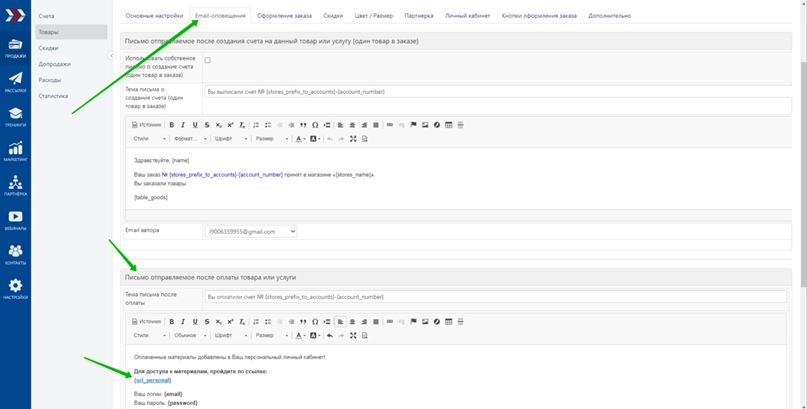Open the Рассылки paper plane icon
Screen dimensions: 807x409
point(15,81)
